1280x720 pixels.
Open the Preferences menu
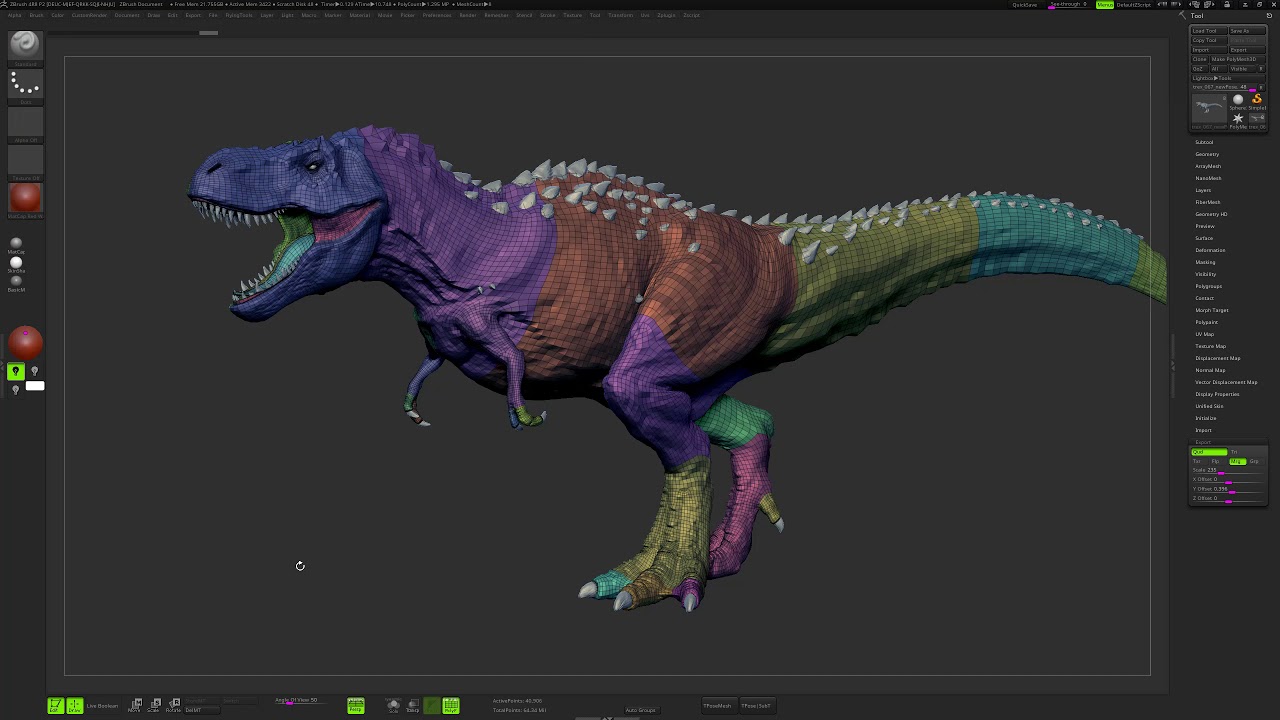pos(437,15)
